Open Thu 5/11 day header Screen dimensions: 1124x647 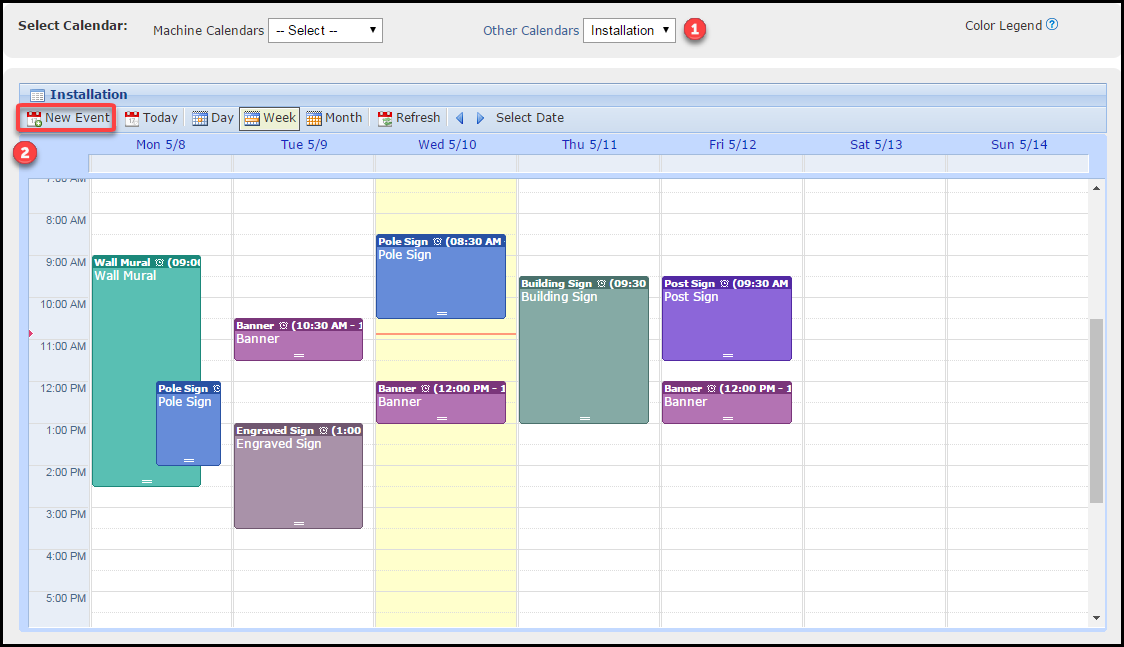coord(589,144)
